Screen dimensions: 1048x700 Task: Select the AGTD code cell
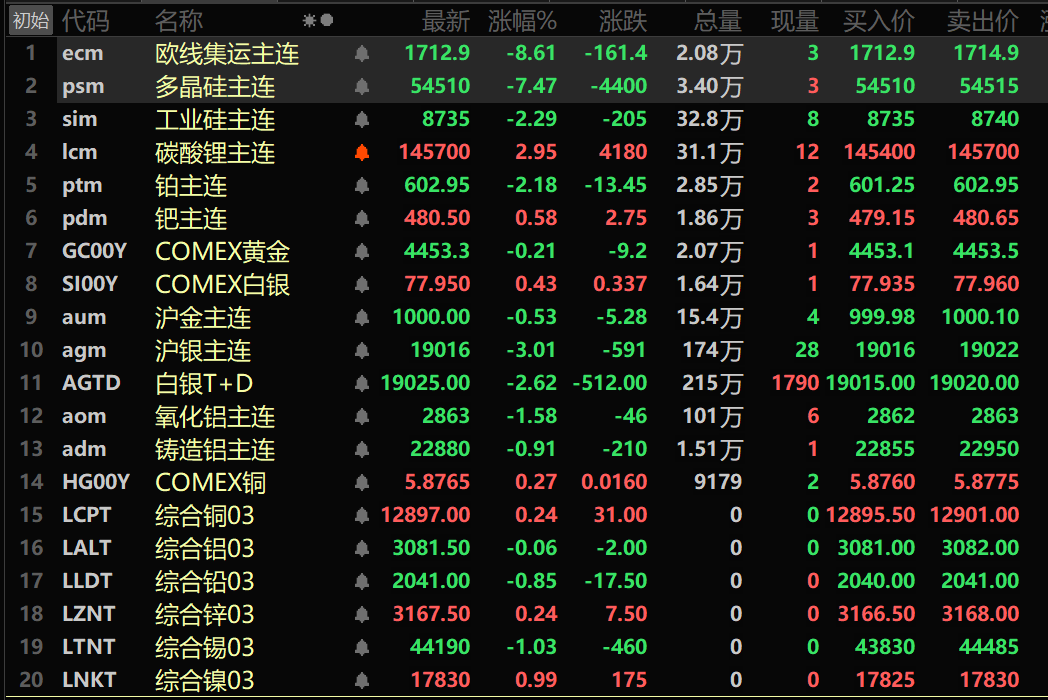point(92,384)
